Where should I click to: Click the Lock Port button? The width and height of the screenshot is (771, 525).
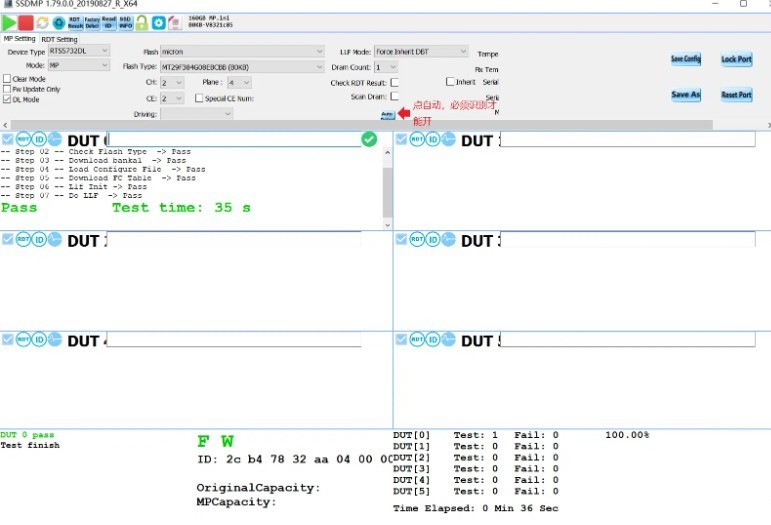(x=736, y=59)
